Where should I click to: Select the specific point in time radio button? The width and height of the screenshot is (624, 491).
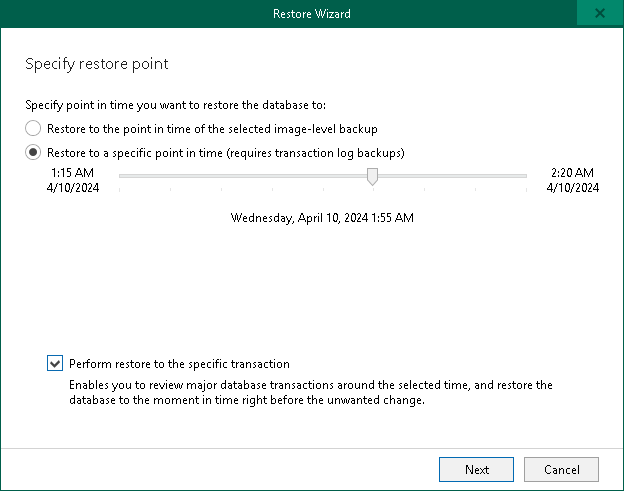(33, 153)
